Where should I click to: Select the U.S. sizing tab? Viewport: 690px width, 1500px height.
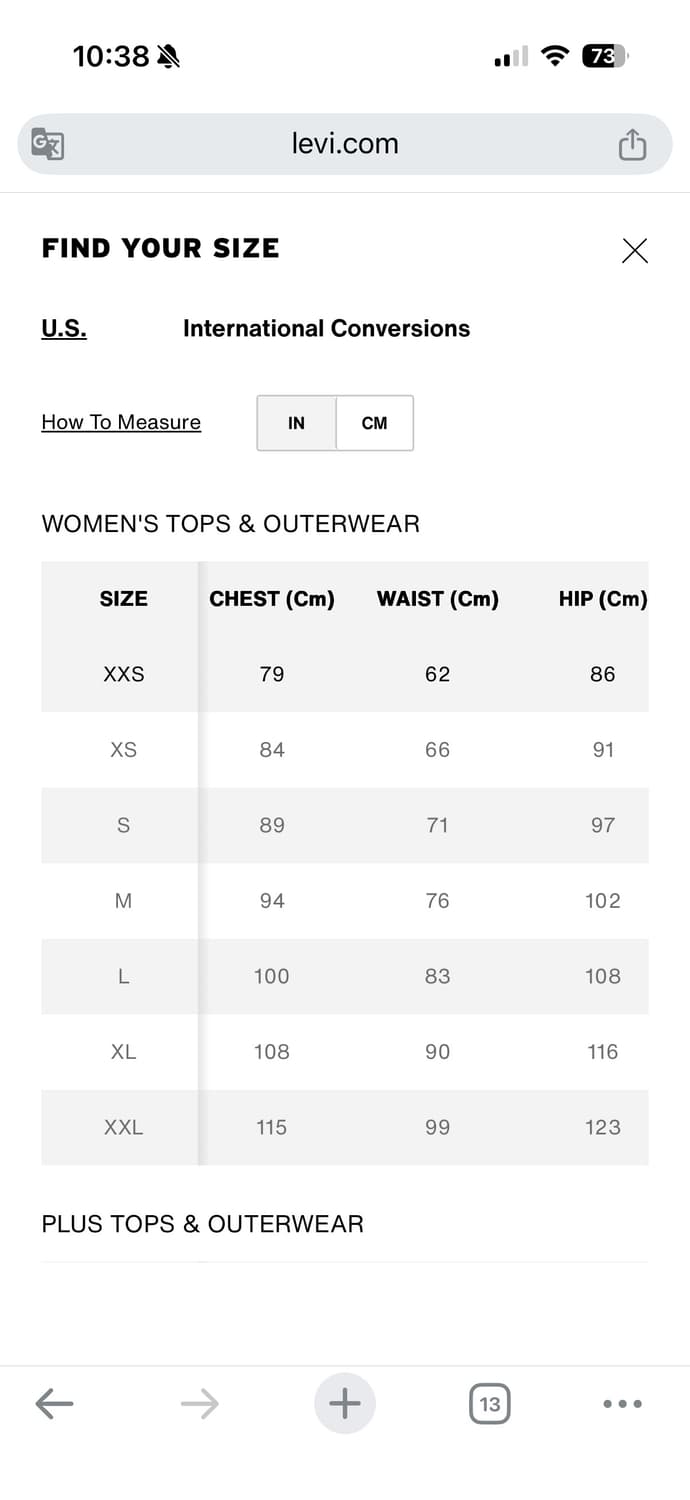pos(64,329)
